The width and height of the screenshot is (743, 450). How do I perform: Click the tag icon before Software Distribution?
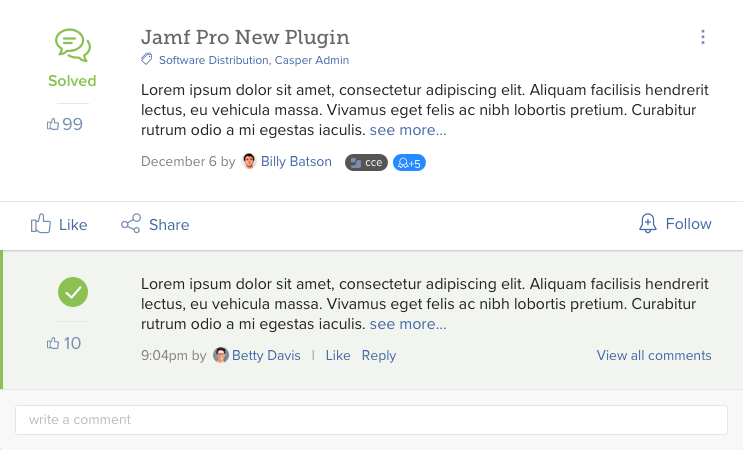147,60
